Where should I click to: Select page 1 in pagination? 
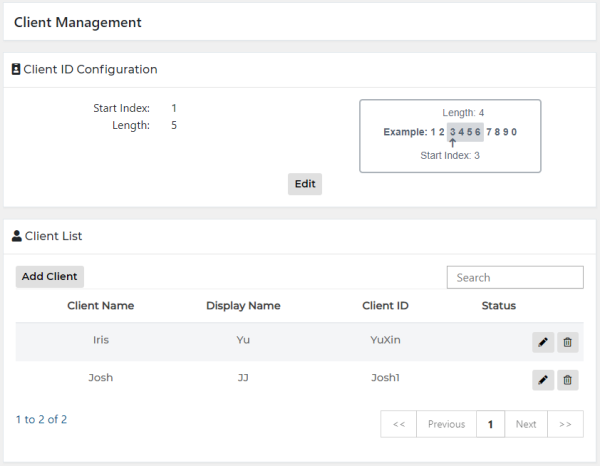click(x=490, y=424)
